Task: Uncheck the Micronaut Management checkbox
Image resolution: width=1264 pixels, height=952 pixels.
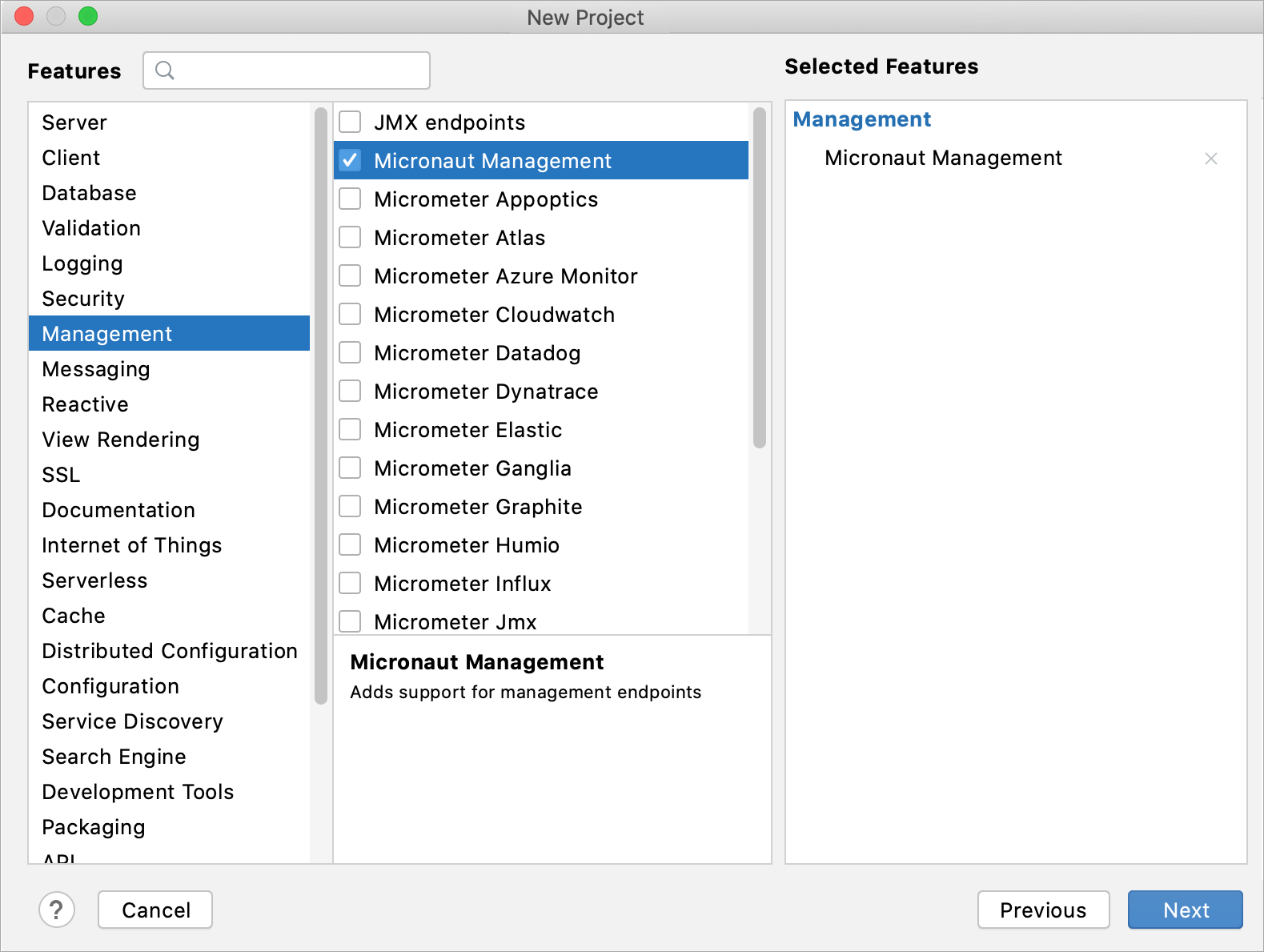Action: point(350,160)
